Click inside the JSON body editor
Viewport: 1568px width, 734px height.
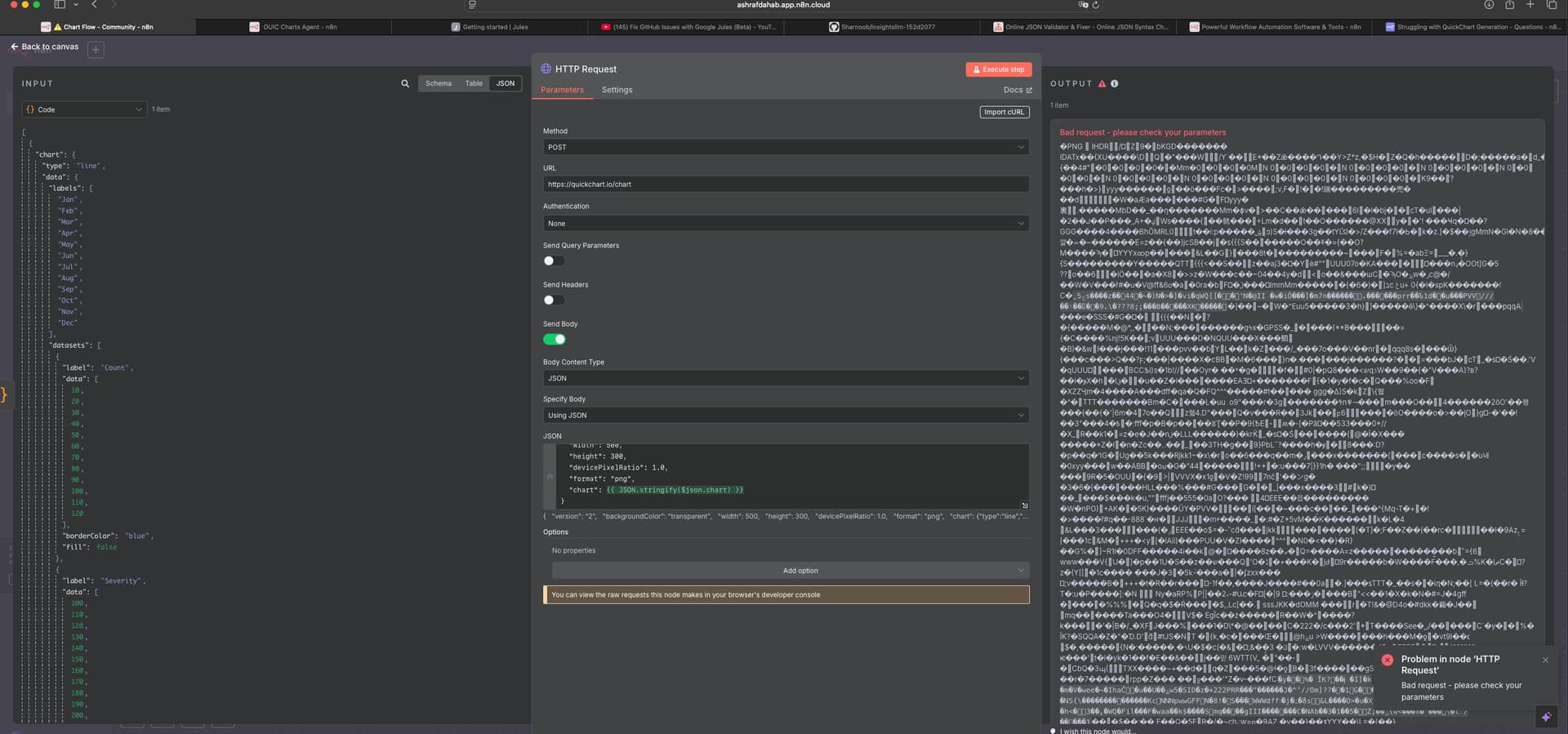[x=786, y=477]
